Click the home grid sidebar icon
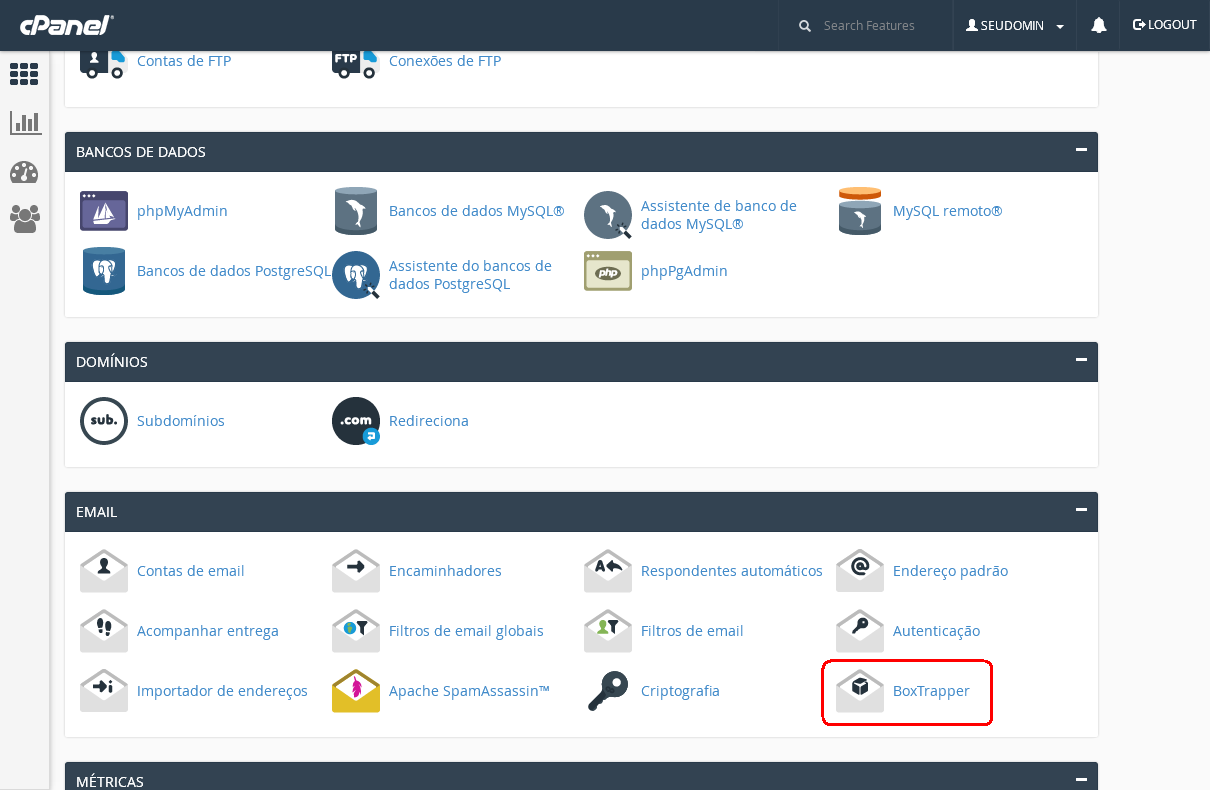Image resolution: width=1210 pixels, height=790 pixels. point(24,74)
